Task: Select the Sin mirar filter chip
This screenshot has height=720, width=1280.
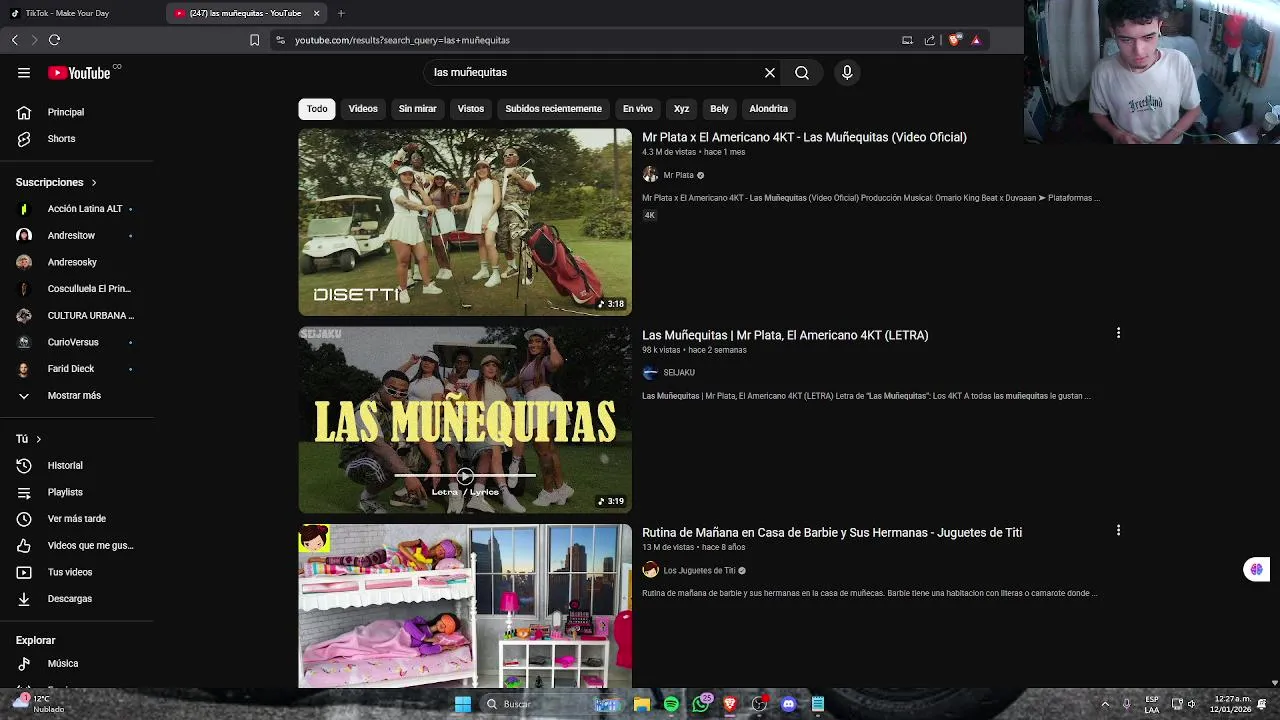Action: click(418, 109)
